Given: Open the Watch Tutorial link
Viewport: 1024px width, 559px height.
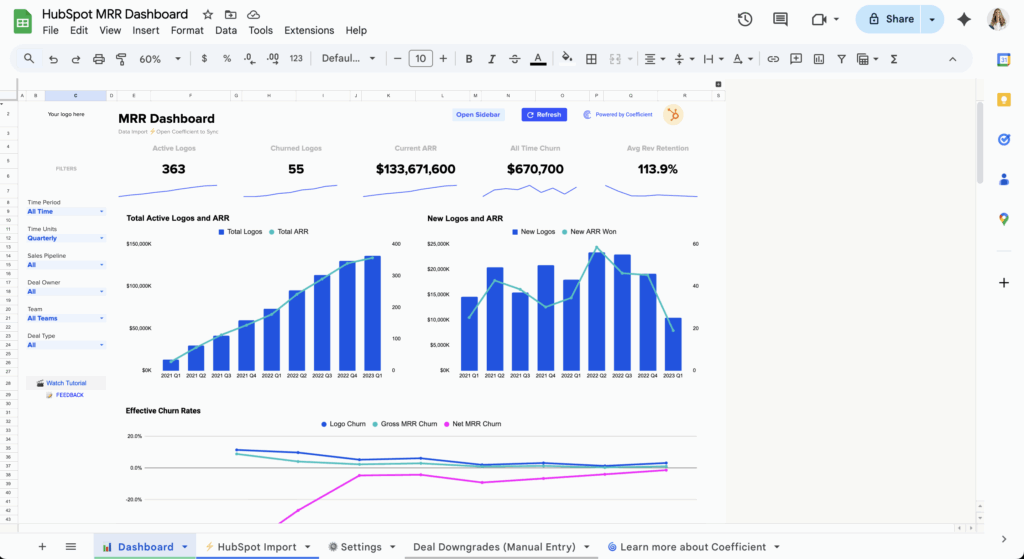Looking at the screenshot, I should [66, 383].
